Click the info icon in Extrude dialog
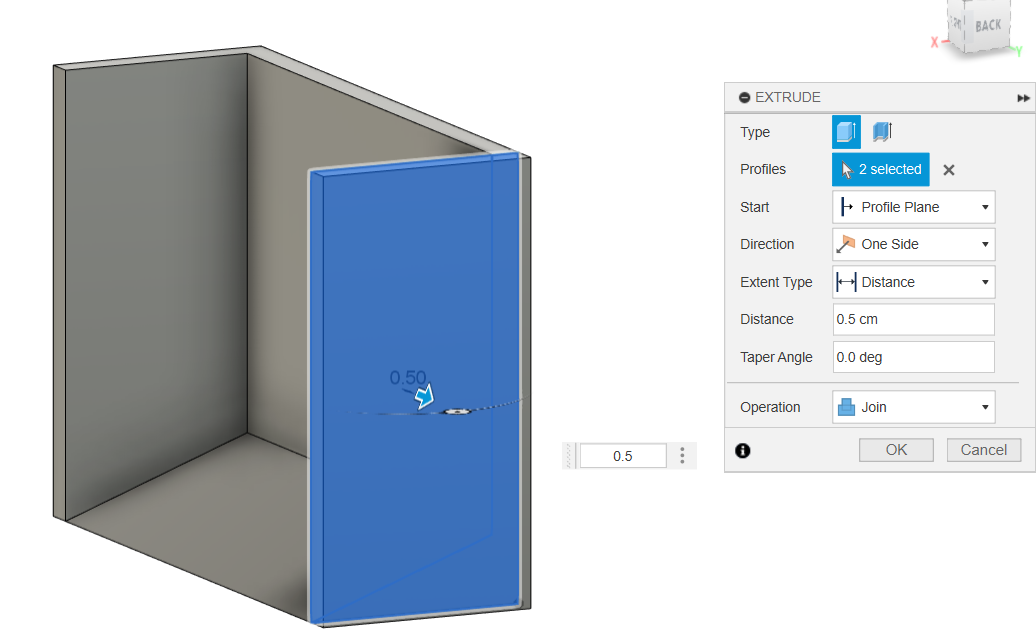Image resolution: width=1036 pixels, height=641 pixels. 742,451
